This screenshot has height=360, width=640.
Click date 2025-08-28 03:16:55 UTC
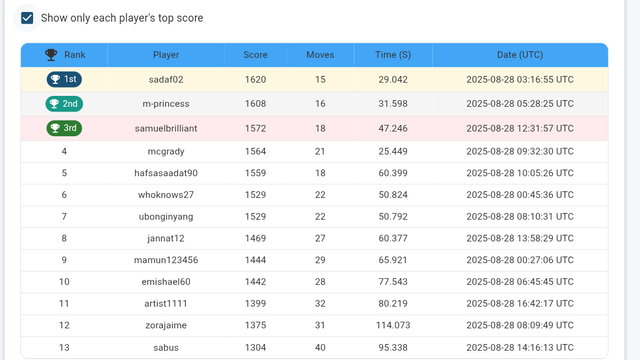click(520, 80)
